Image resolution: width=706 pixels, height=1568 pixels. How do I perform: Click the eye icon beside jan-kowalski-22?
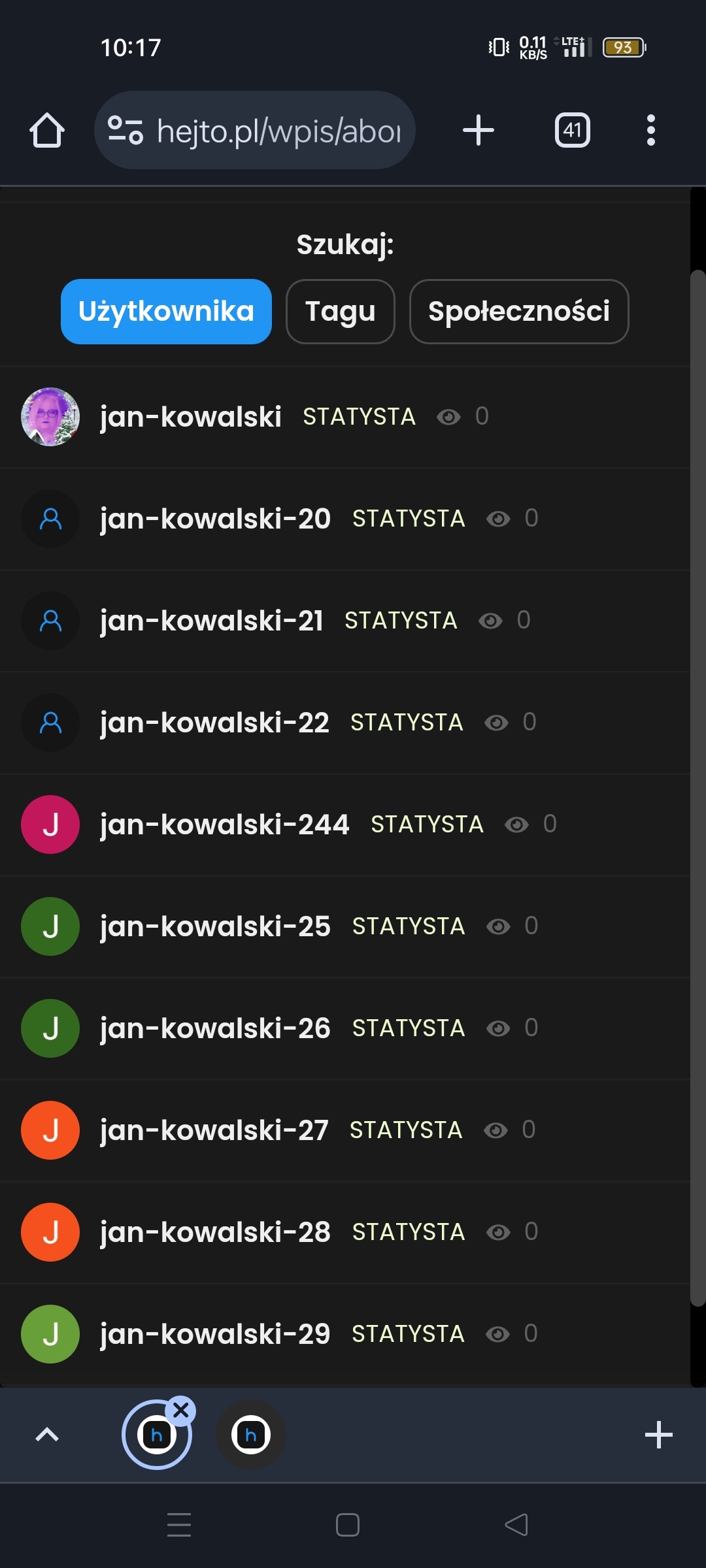point(496,723)
